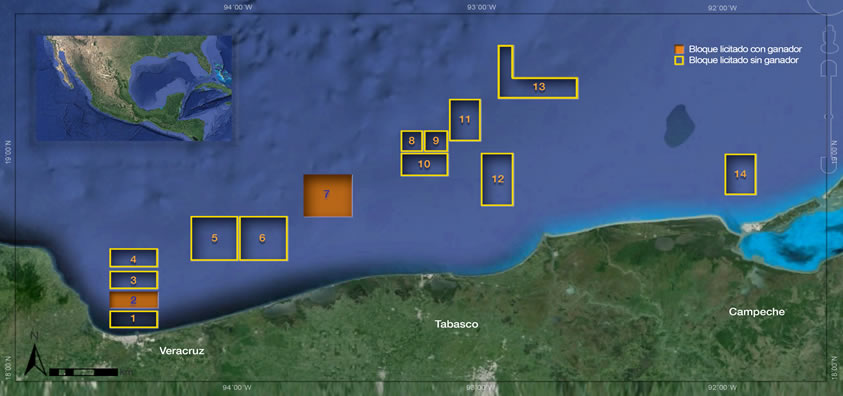Select the block numbered 4
Screen dimensions: 843x396
coord(133,258)
